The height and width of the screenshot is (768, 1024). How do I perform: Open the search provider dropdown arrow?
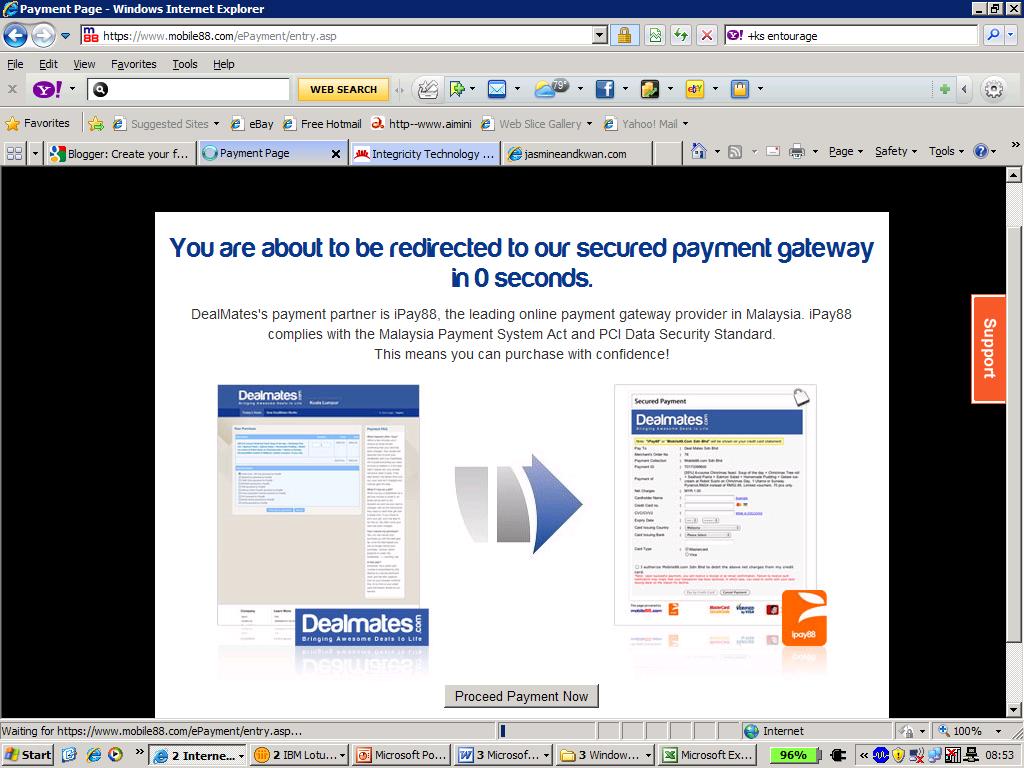tap(1011, 35)
